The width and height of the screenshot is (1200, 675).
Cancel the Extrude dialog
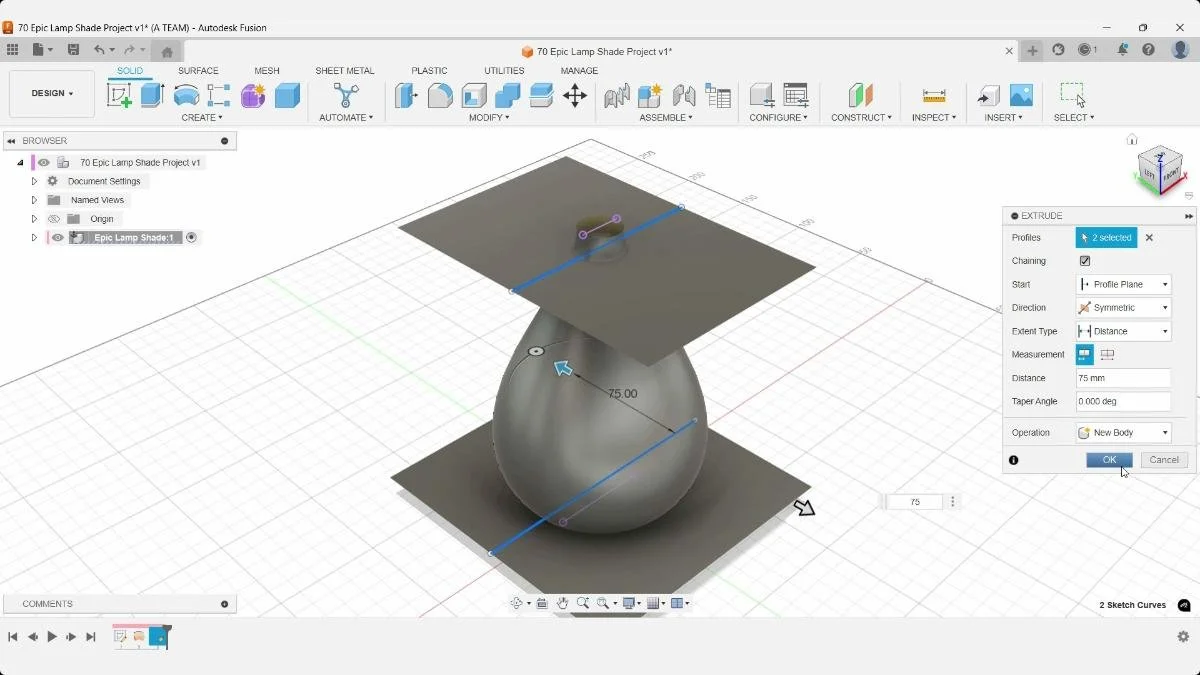coord(1164,460)
